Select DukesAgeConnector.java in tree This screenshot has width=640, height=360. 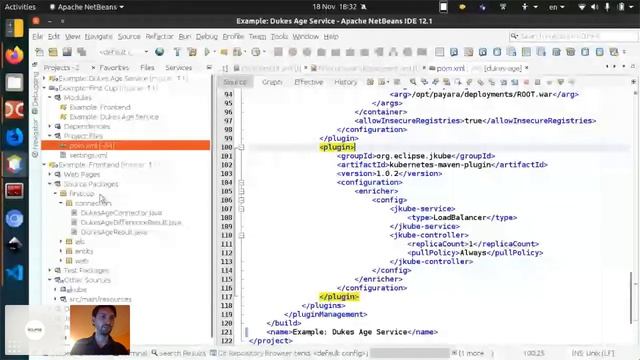[x=121, y=213]
